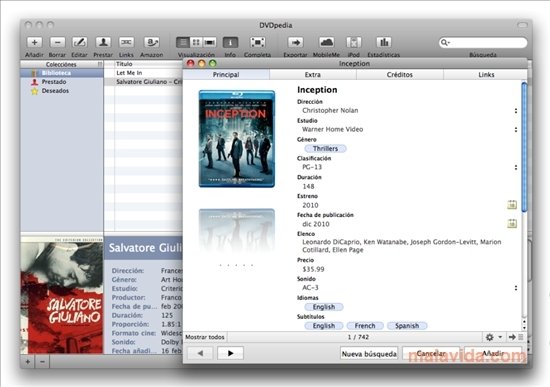Click the $35.99 price value
The width and height of the screenshot is (550, 387).
click(x=313, y=269)
